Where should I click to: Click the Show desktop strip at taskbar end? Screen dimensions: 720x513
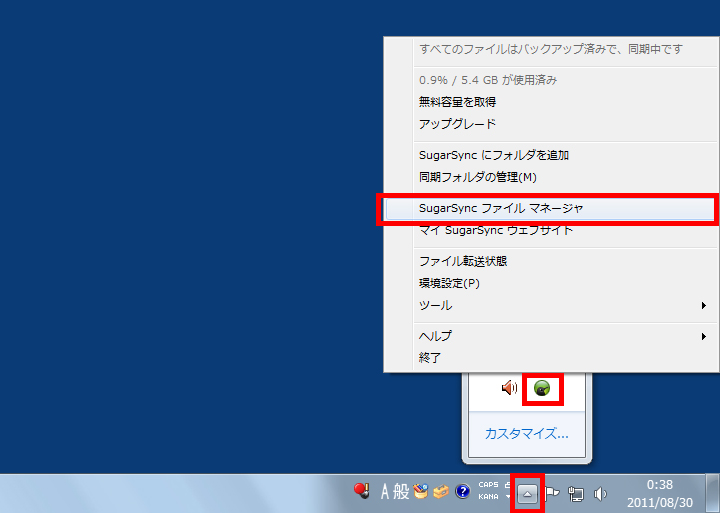pos(713,494)
